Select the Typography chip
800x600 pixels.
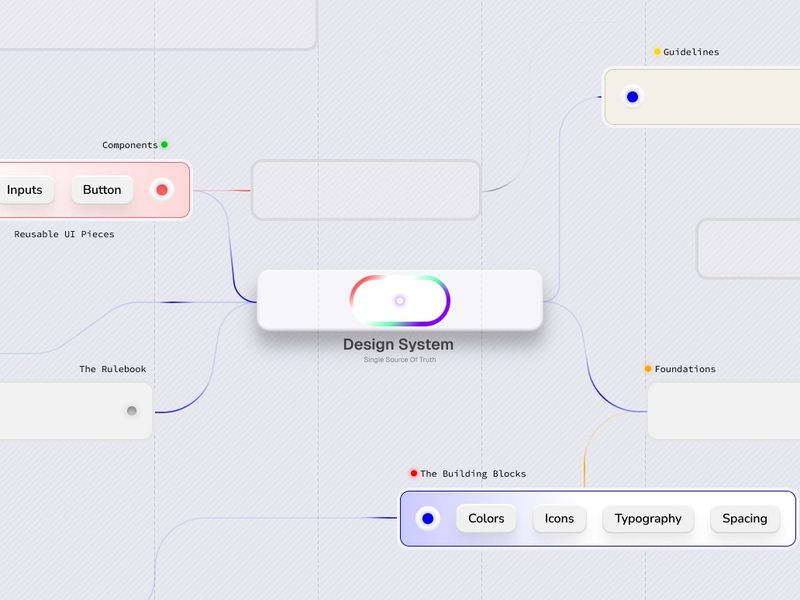point(648,519)
